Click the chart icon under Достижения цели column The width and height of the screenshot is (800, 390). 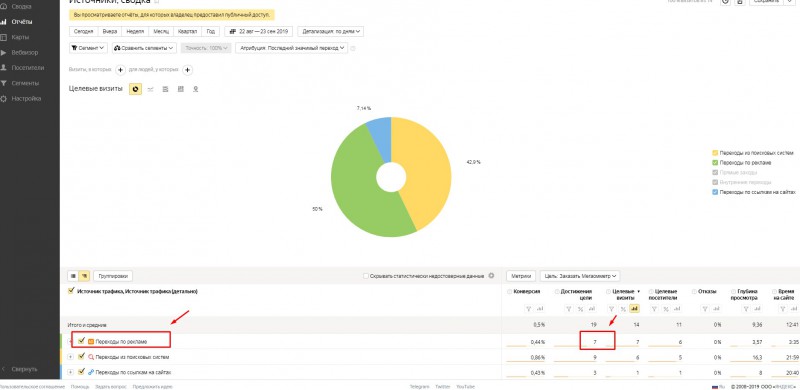[591, 309]
